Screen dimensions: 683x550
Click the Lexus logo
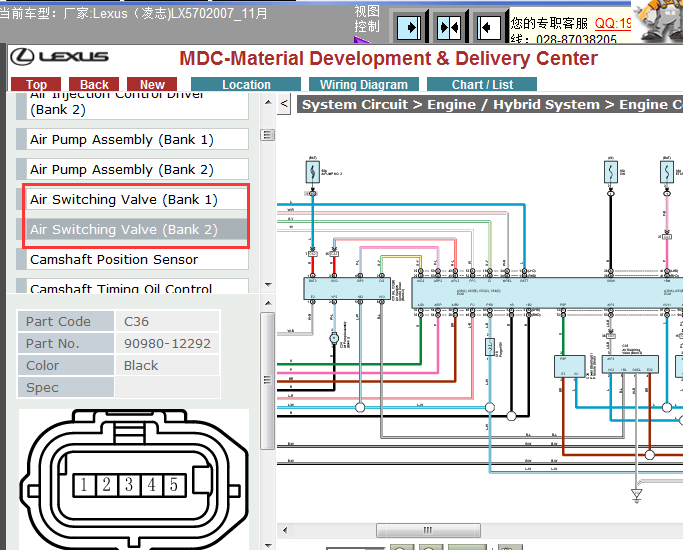[x=59, y=57]
